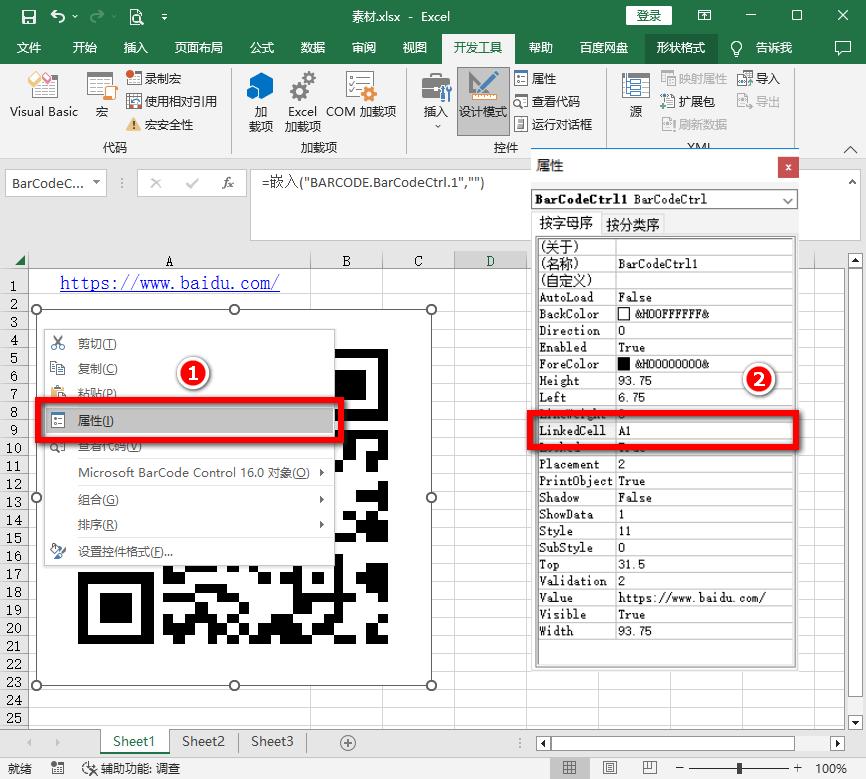Screen dimensions: 866x779
Task: Open print preview from quick access toolbar
Action: (x=136, y=17)
